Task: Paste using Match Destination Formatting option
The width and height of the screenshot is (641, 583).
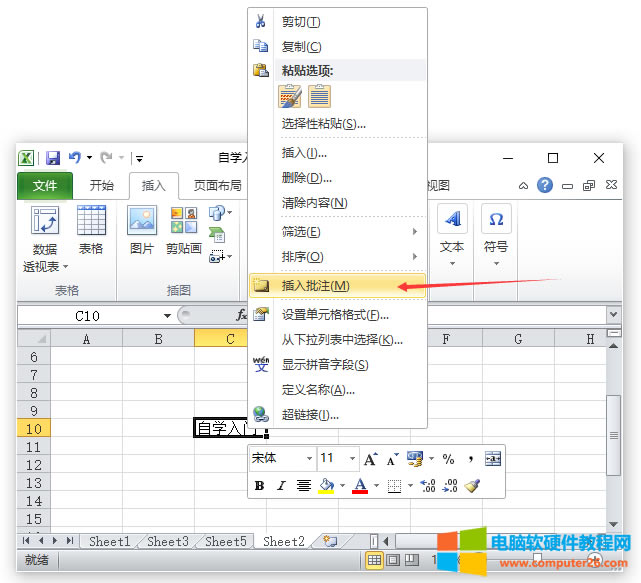Action: pyautogui.click(x=319, y=96)
